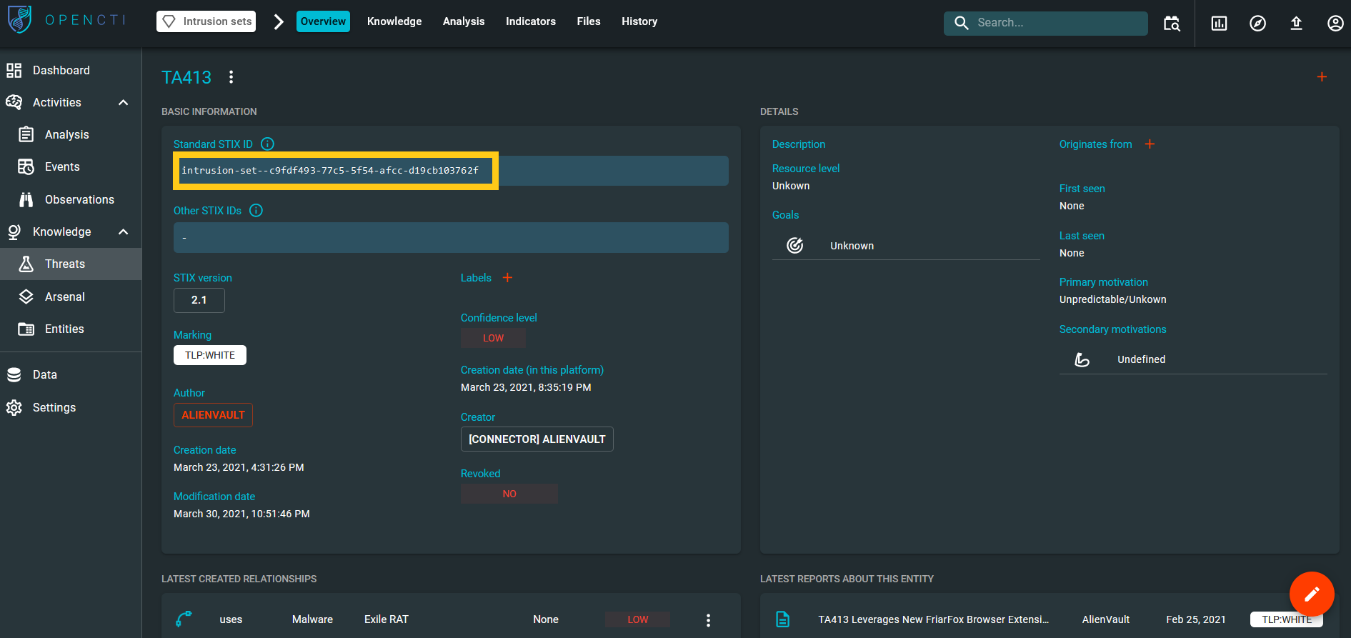Click the Secondary motivations icon
Screen dimensions: 1351x638
1082,359
